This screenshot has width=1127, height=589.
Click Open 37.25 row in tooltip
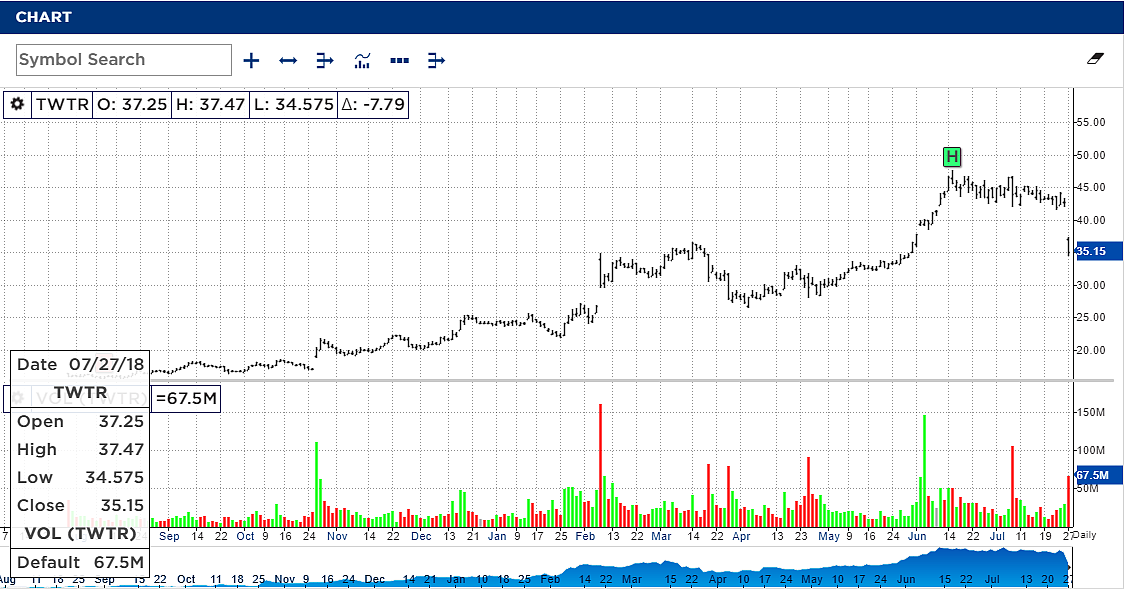pyautogui.click(x=80, y=421)
